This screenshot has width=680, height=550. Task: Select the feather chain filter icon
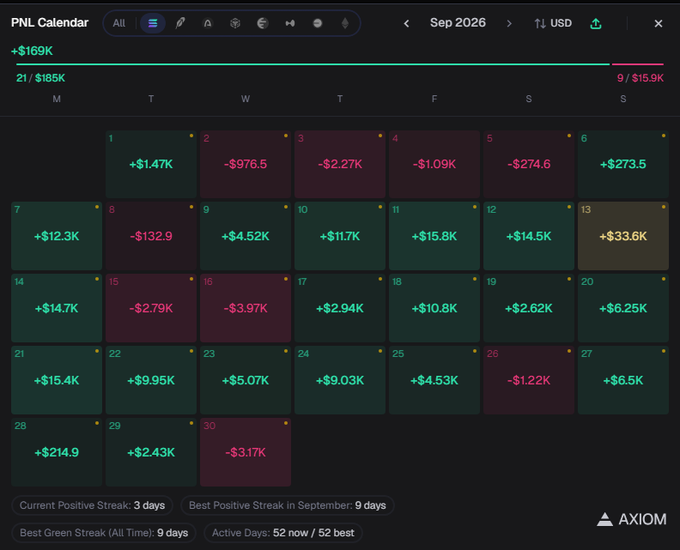click(180, 23)
